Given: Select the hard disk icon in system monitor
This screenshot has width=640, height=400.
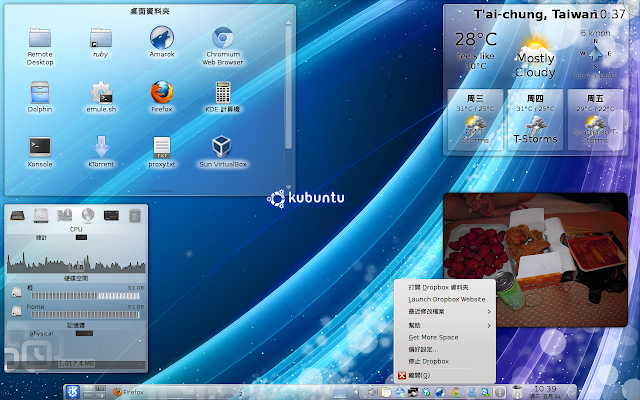Looking at the screenshot, I should [41, 215].
